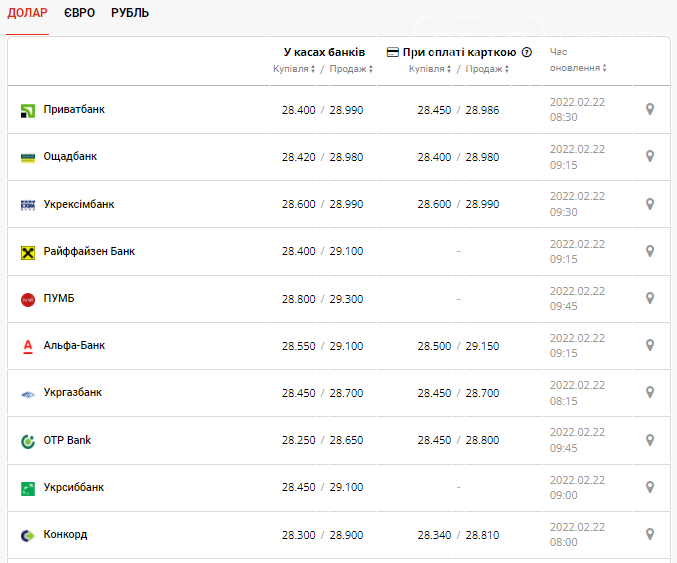Click the credit card icon in the header

point(392,52)
